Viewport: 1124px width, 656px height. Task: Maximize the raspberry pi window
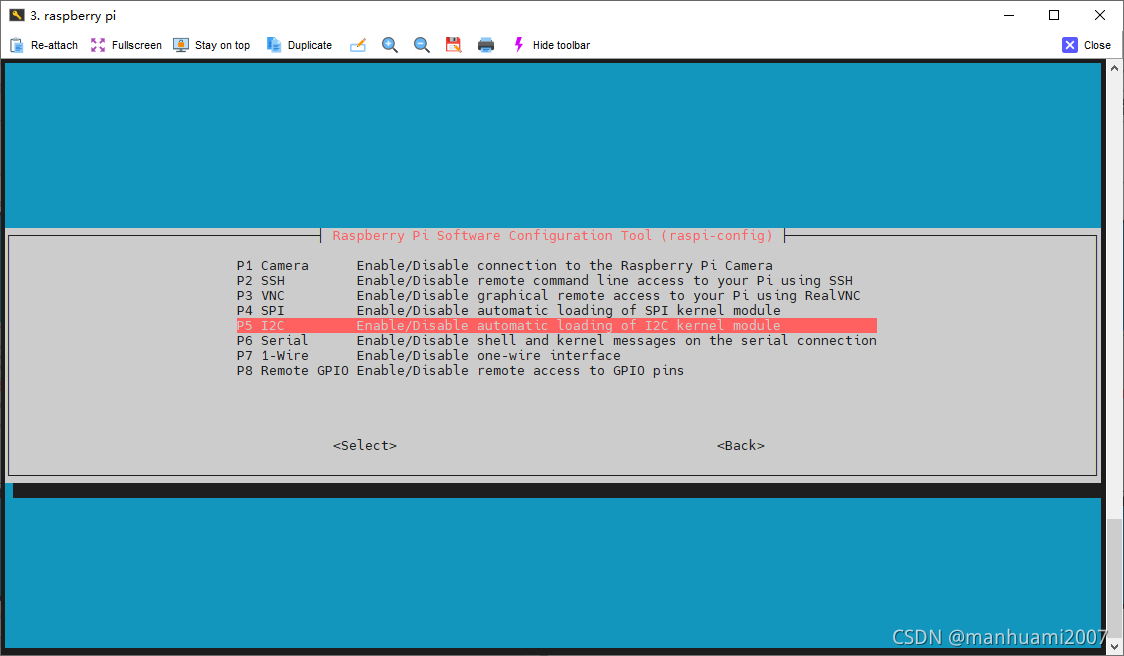point(1054,15)
